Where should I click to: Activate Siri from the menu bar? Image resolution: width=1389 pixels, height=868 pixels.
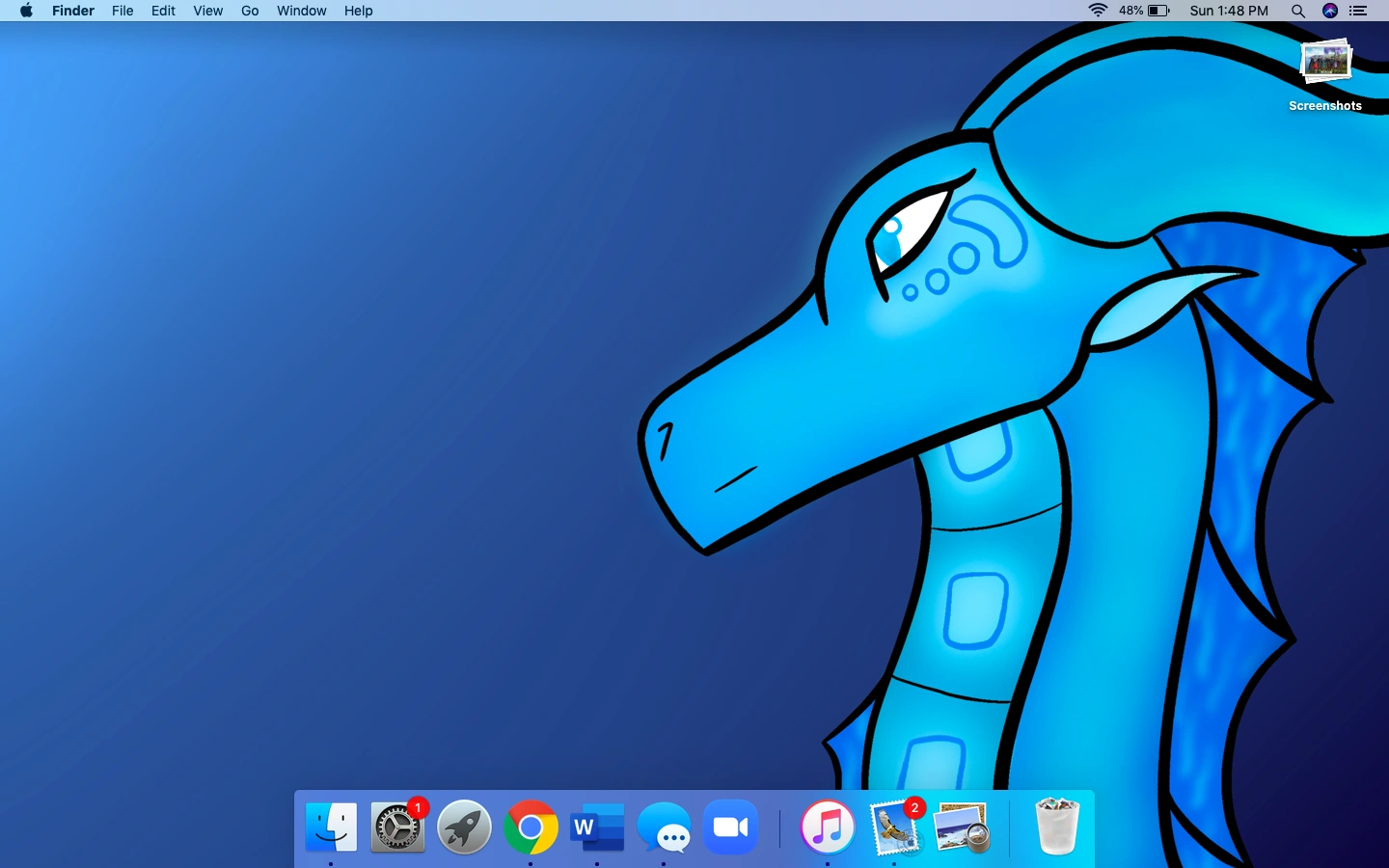[1330, 11]
